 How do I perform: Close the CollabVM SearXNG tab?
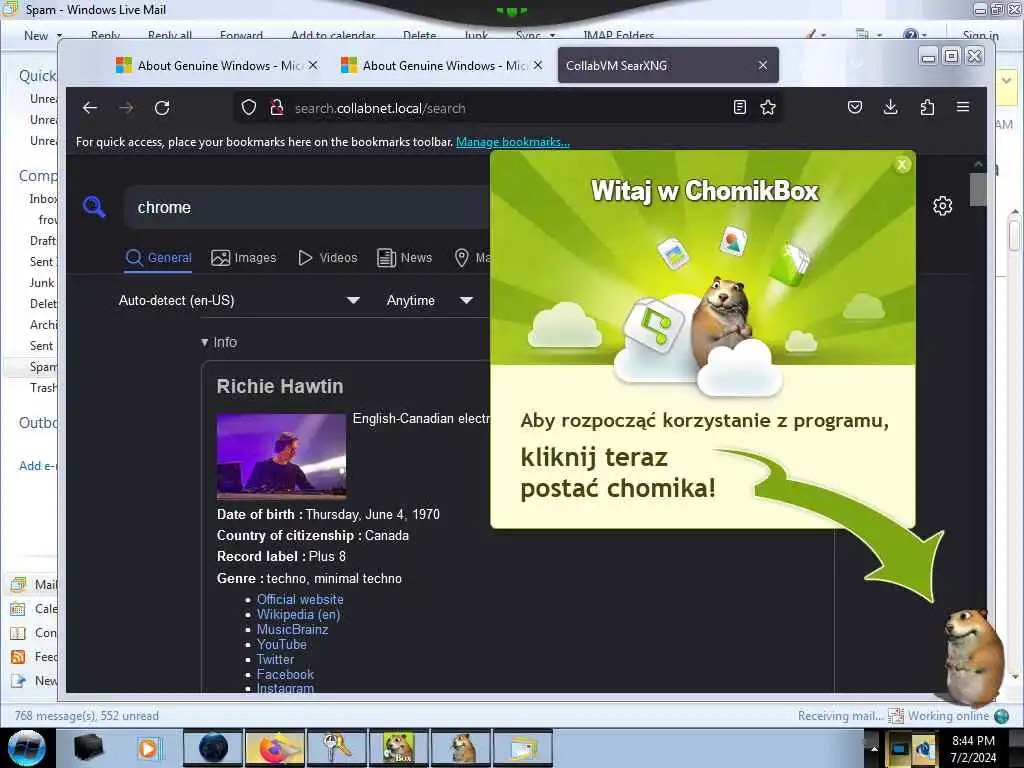(x=763, y=65)
